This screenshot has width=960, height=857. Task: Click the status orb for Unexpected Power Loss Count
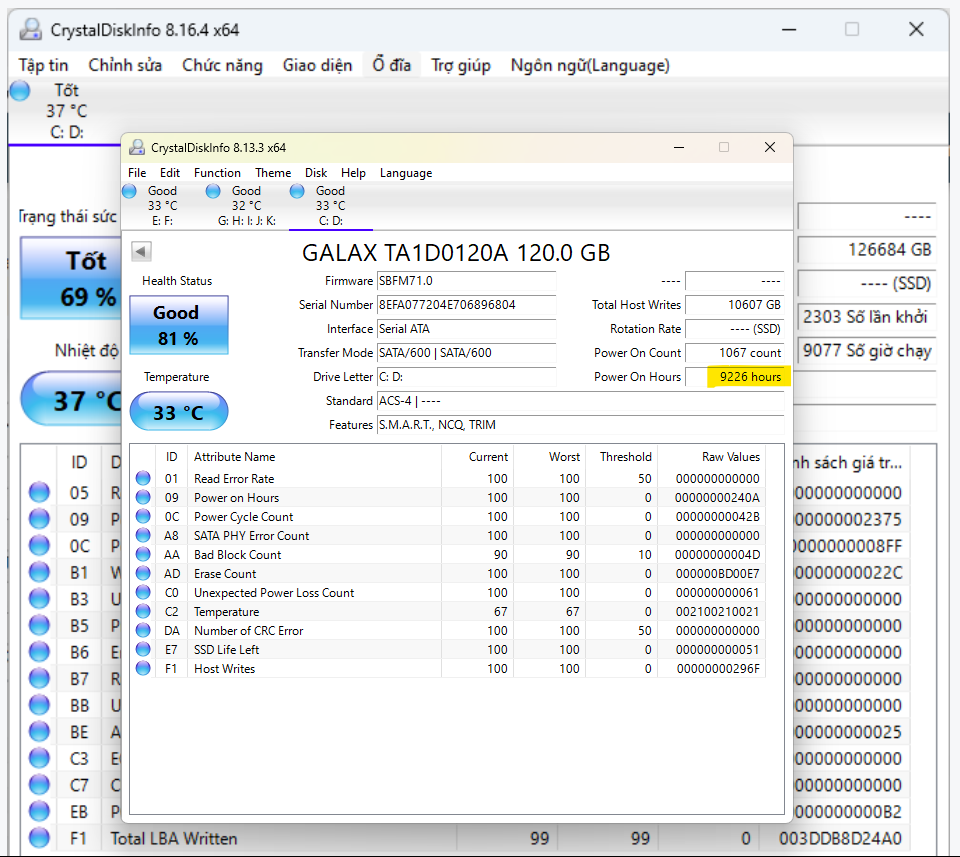[x=143, y=592]
